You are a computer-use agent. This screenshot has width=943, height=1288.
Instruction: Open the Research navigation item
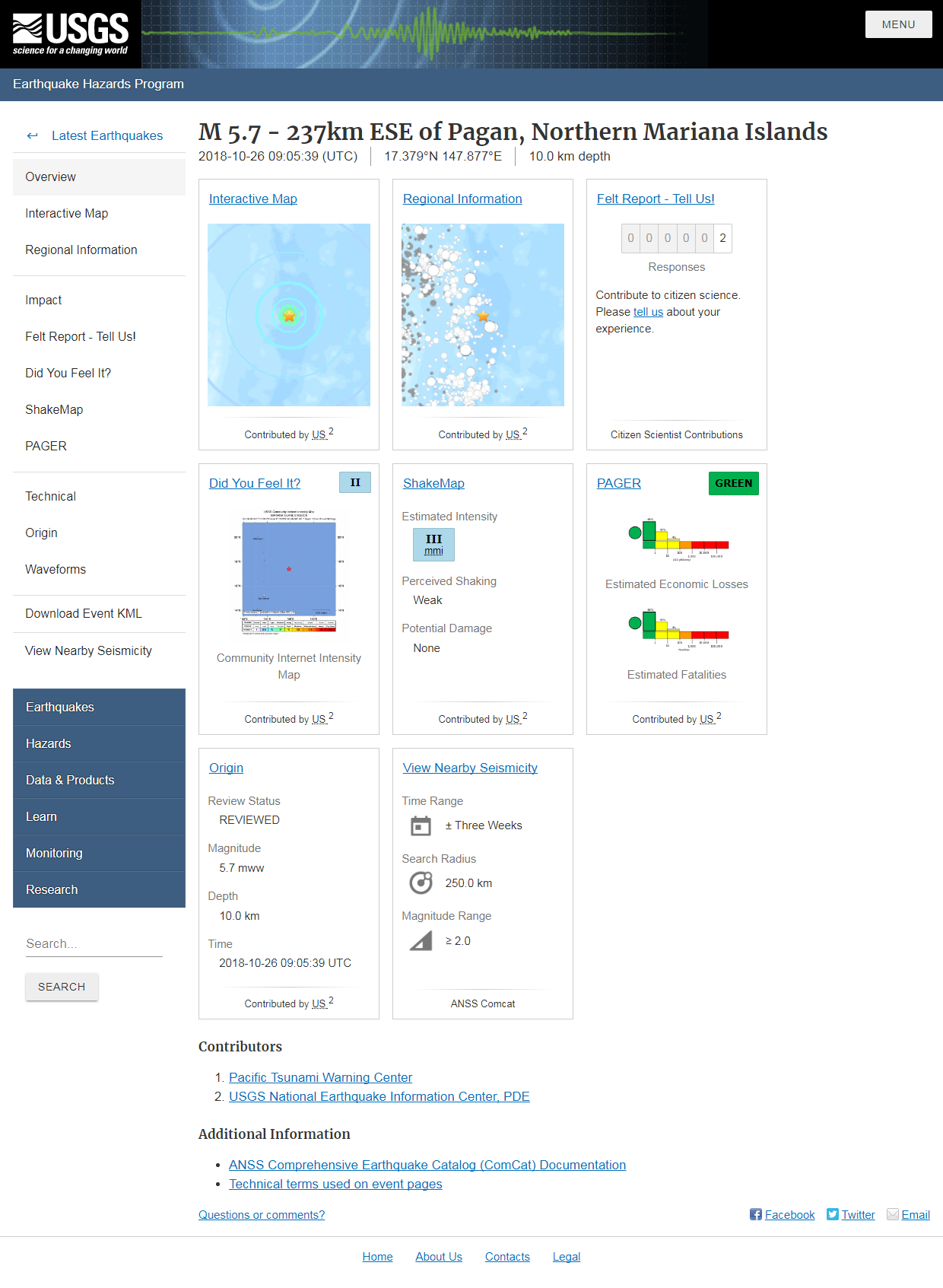pos(99,889)
